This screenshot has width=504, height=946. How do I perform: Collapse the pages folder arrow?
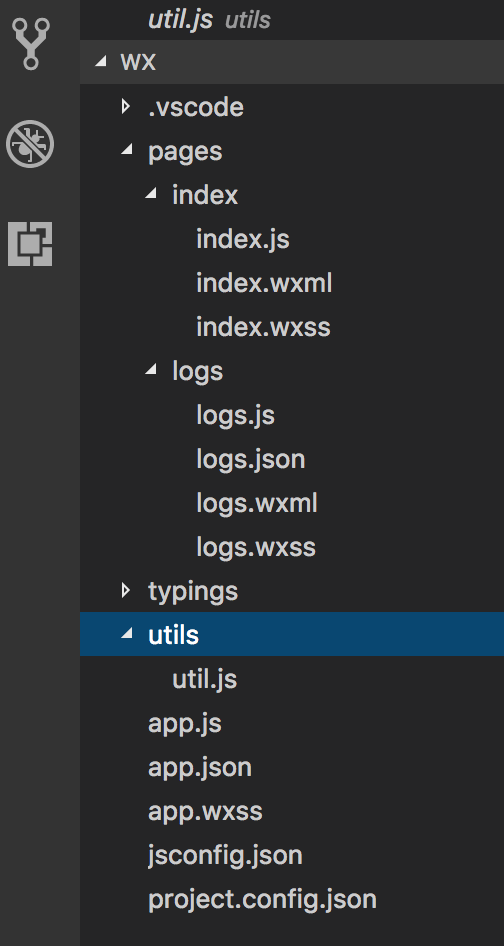pos(126,150)
